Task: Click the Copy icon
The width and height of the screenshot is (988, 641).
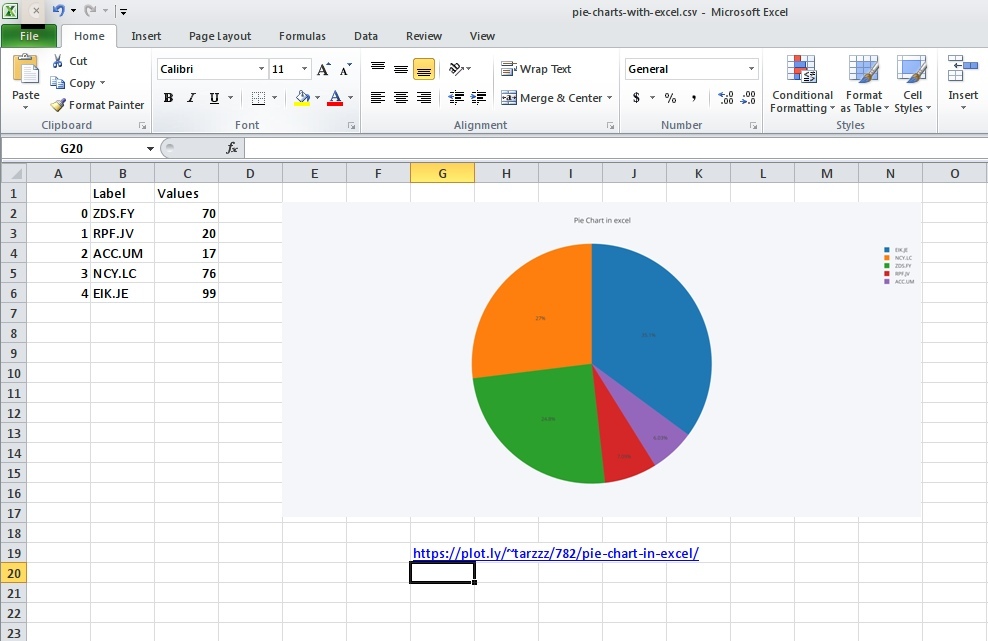Action: pos(57,83)
